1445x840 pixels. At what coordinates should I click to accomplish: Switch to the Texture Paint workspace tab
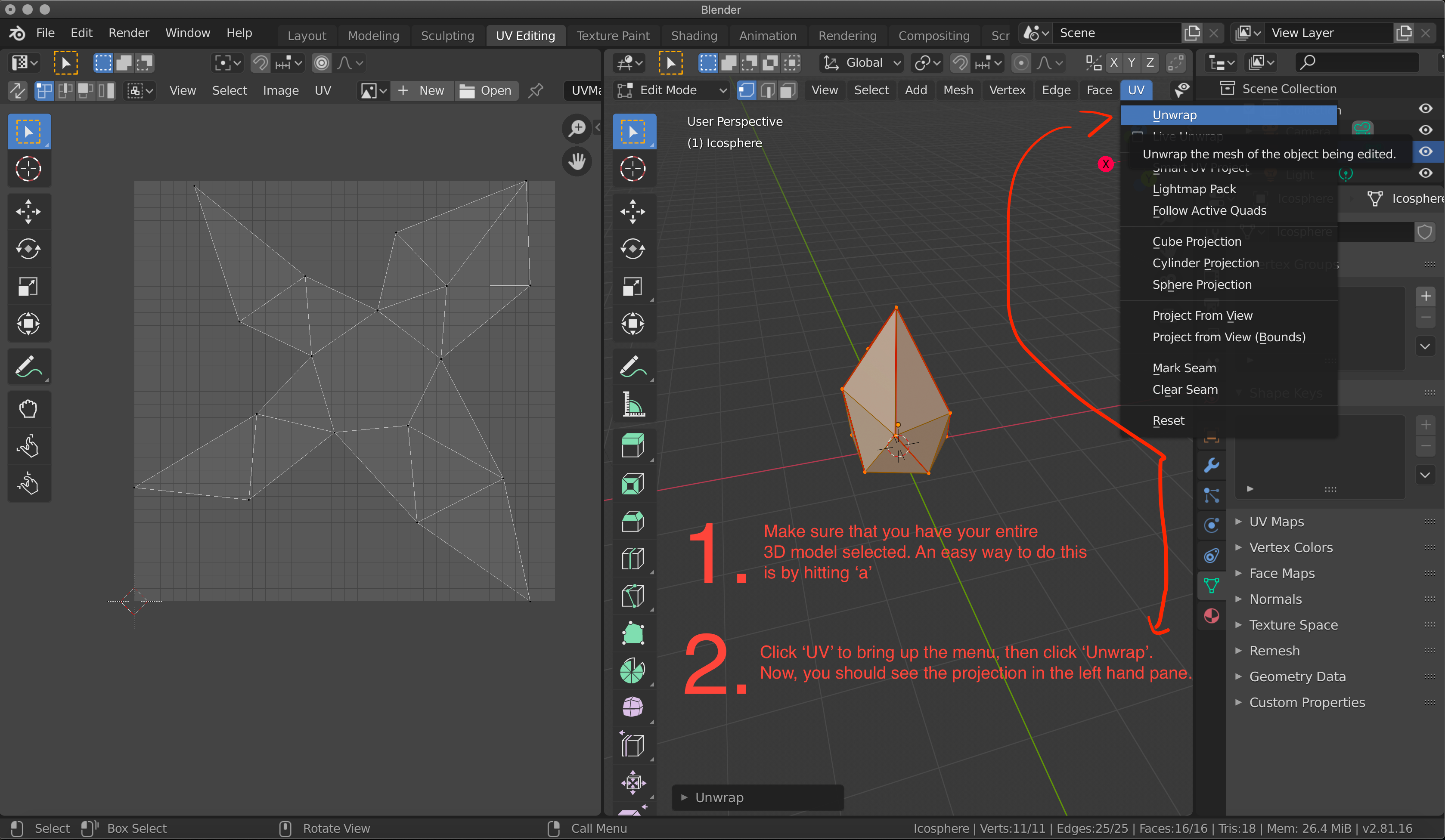pyautogui.click(x=613, y=36)
